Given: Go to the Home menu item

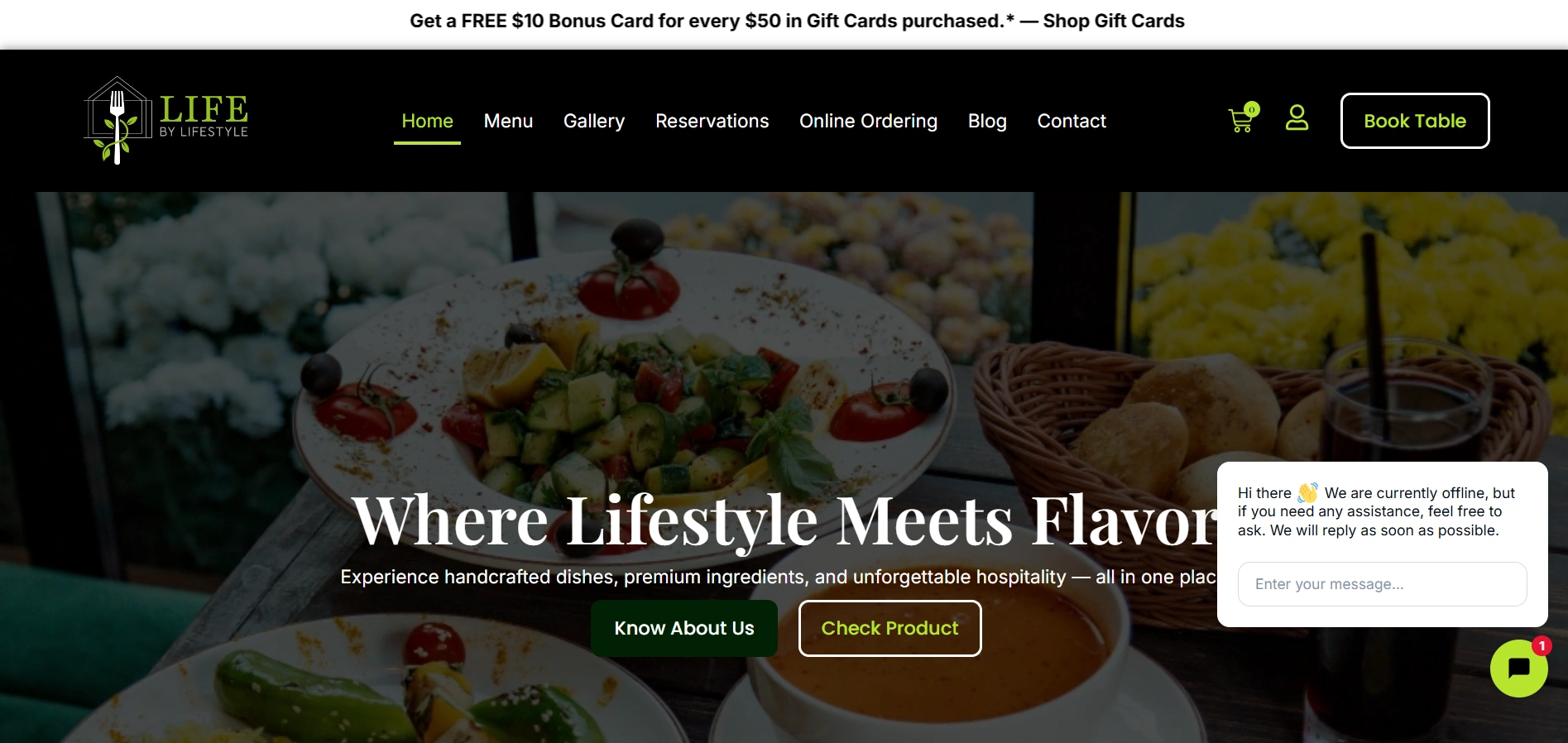Looking at the screenshot, I should coord(427,121).
